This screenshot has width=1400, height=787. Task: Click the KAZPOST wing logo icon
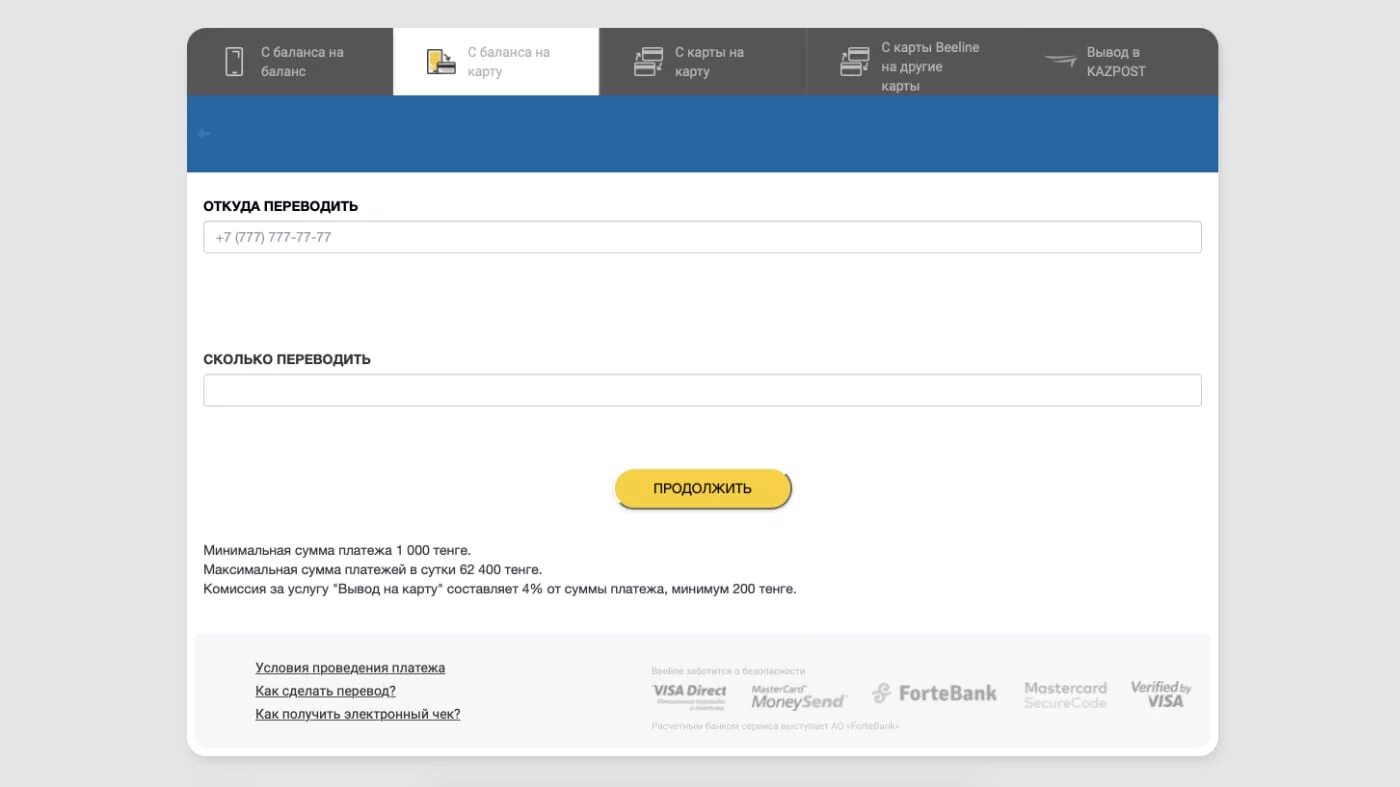tap(1060, 60)
